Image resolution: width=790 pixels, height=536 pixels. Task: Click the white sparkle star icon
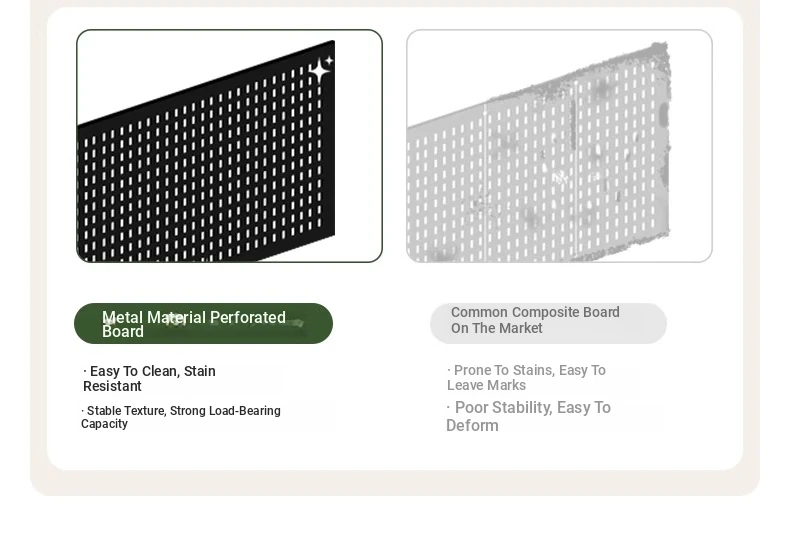click(319, 71)
